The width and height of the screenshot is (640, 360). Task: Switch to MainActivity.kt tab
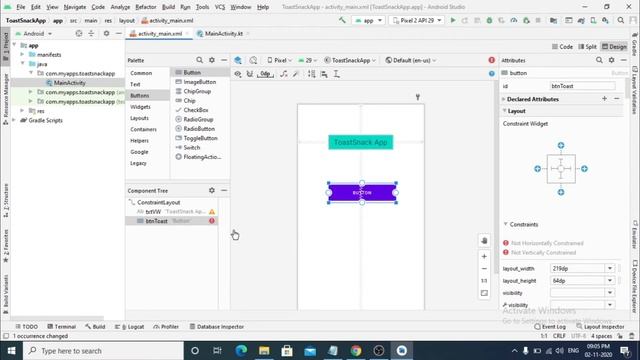(223, 33)
